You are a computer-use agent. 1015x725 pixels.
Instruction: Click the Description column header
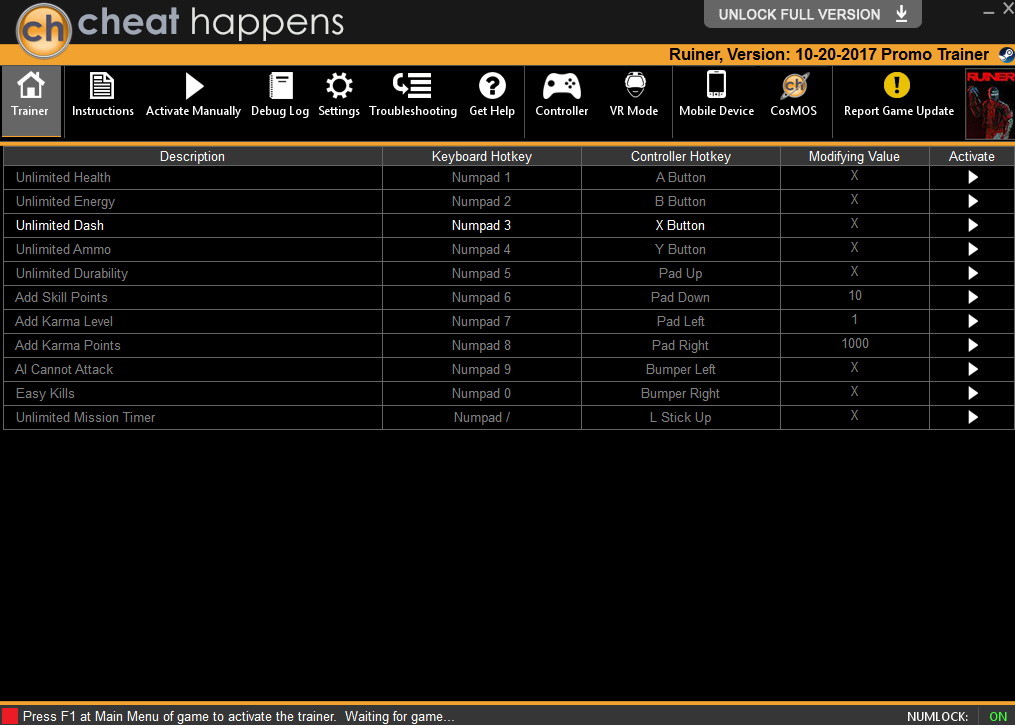(x=192, y=156)
